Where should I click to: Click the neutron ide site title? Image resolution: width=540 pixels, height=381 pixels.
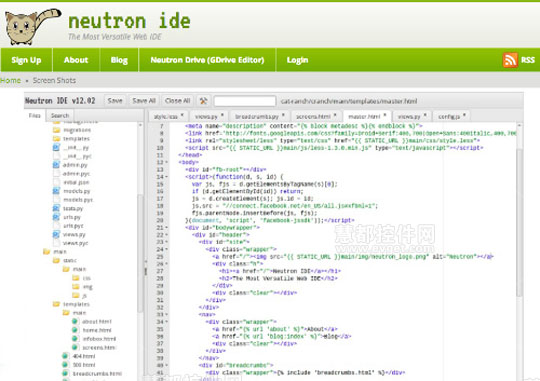pyautogui.click(x=129, y=21)
